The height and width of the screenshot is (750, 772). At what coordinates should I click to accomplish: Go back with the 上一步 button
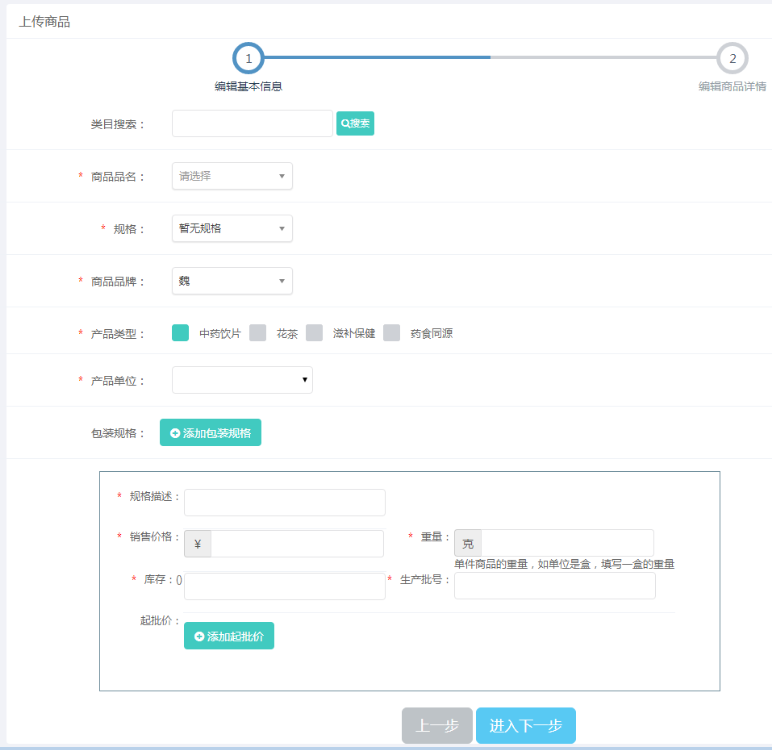pos(437,725)
